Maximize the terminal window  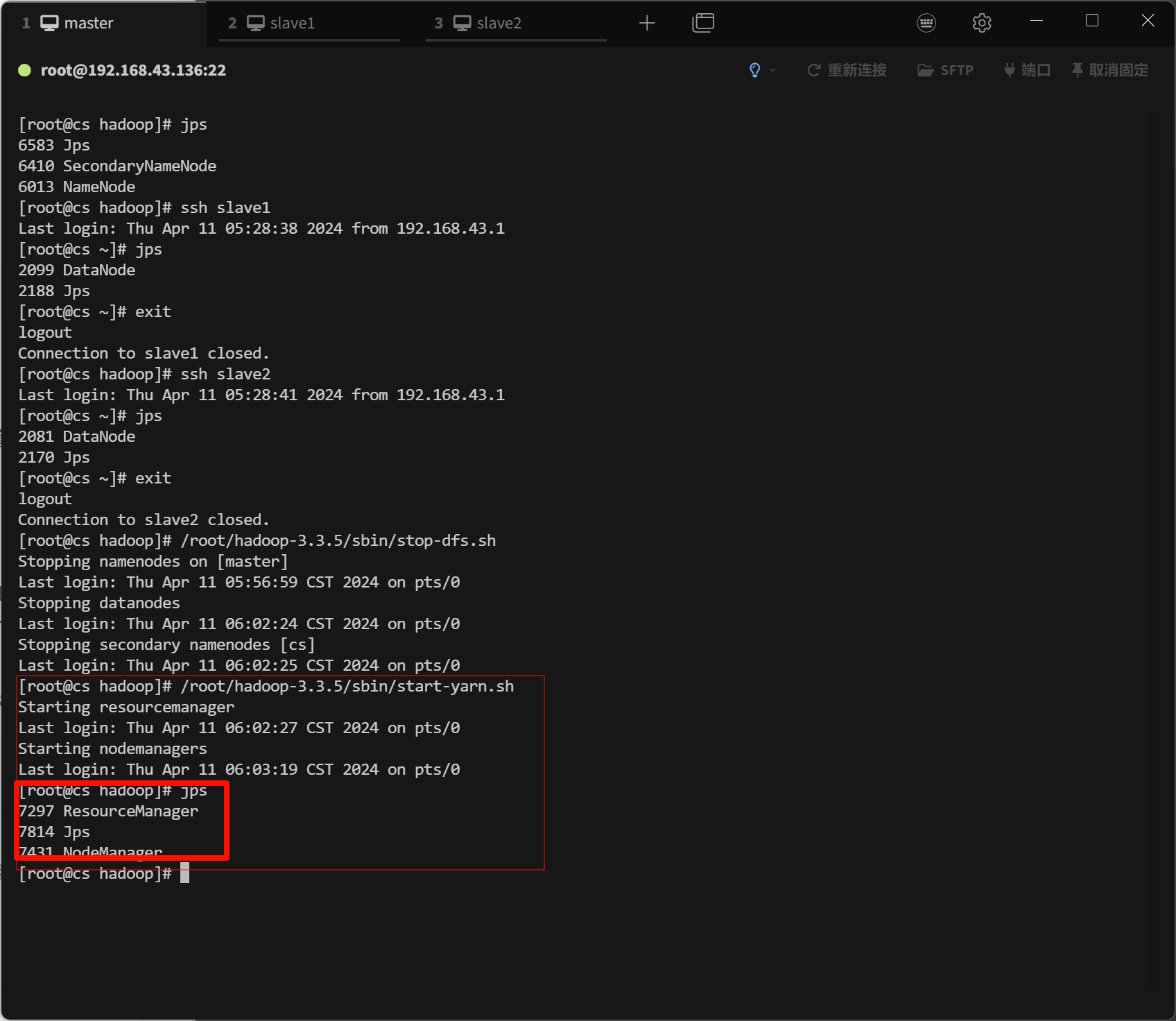point(1091,21)
